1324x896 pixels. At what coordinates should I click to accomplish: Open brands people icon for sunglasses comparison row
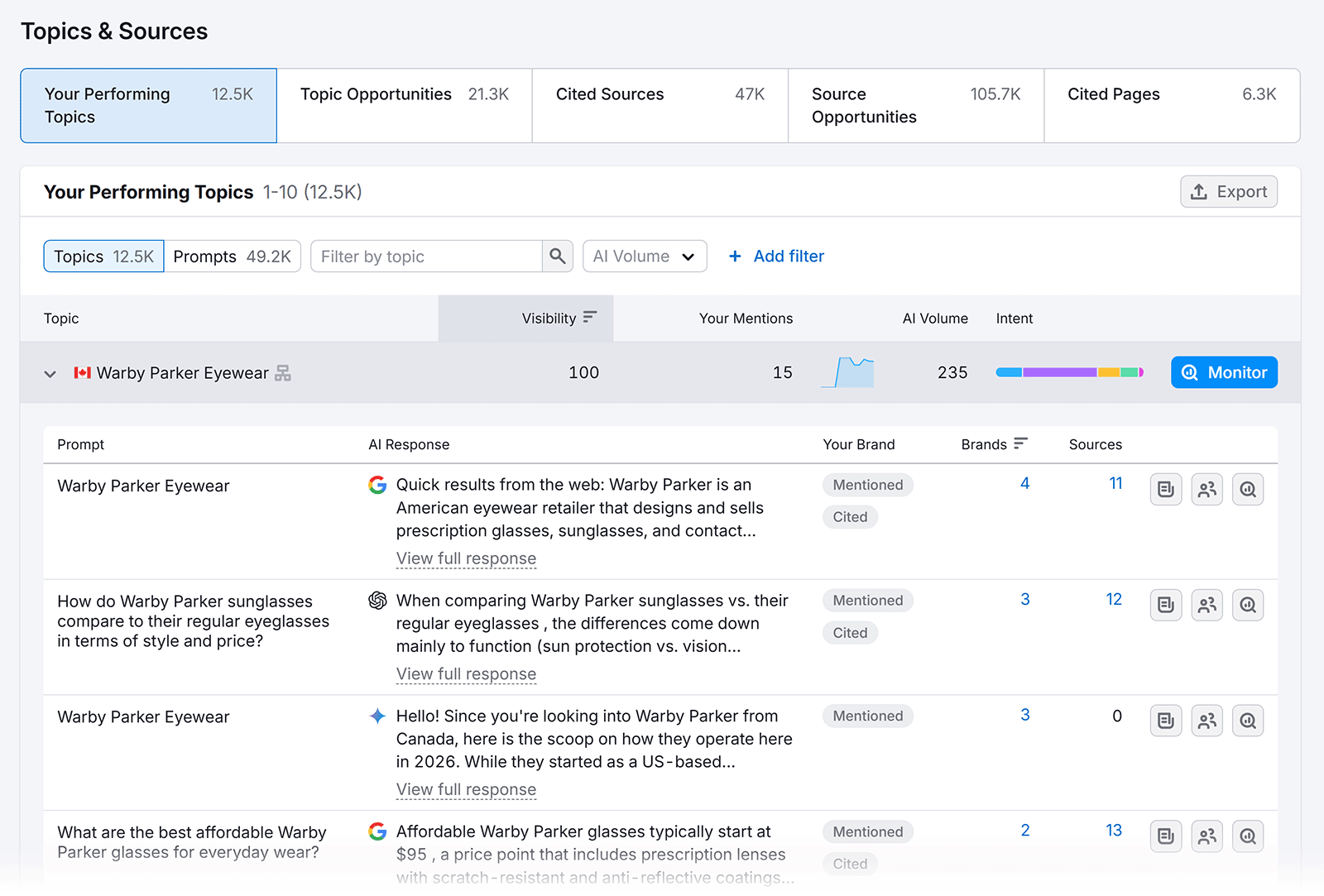(1207, 606)
